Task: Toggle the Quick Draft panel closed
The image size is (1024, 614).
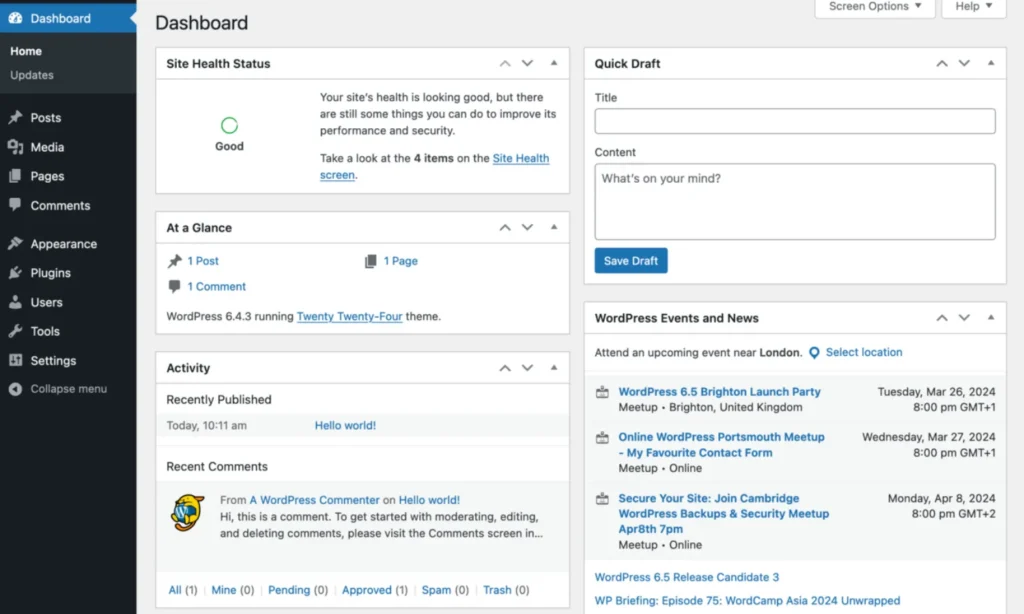Action: (991, 63)
